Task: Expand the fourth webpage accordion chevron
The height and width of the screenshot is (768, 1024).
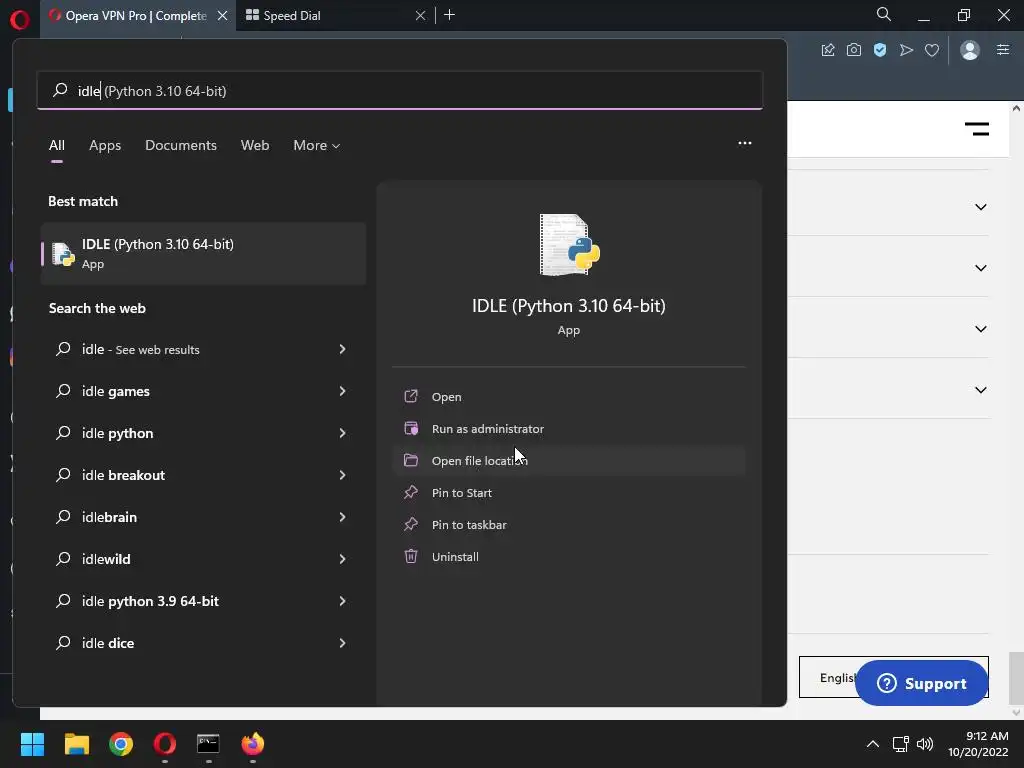Action: point(980,390)
